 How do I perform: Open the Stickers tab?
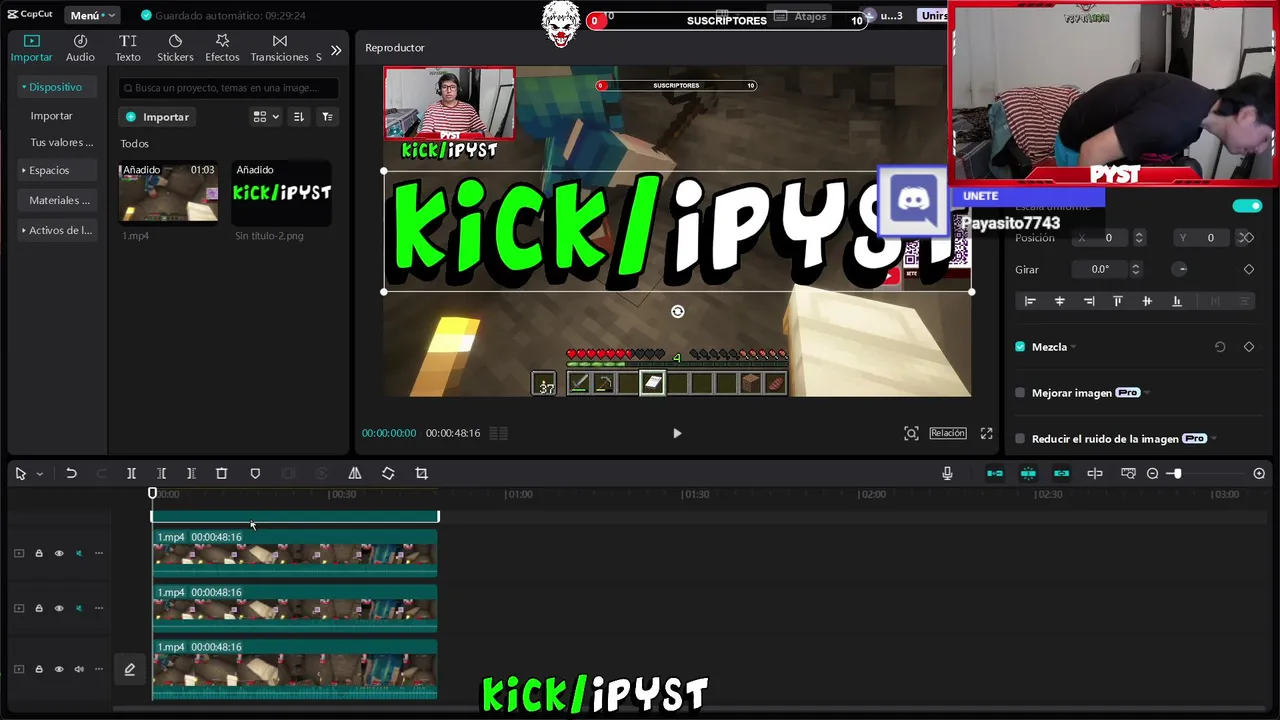tap(175, 48)
